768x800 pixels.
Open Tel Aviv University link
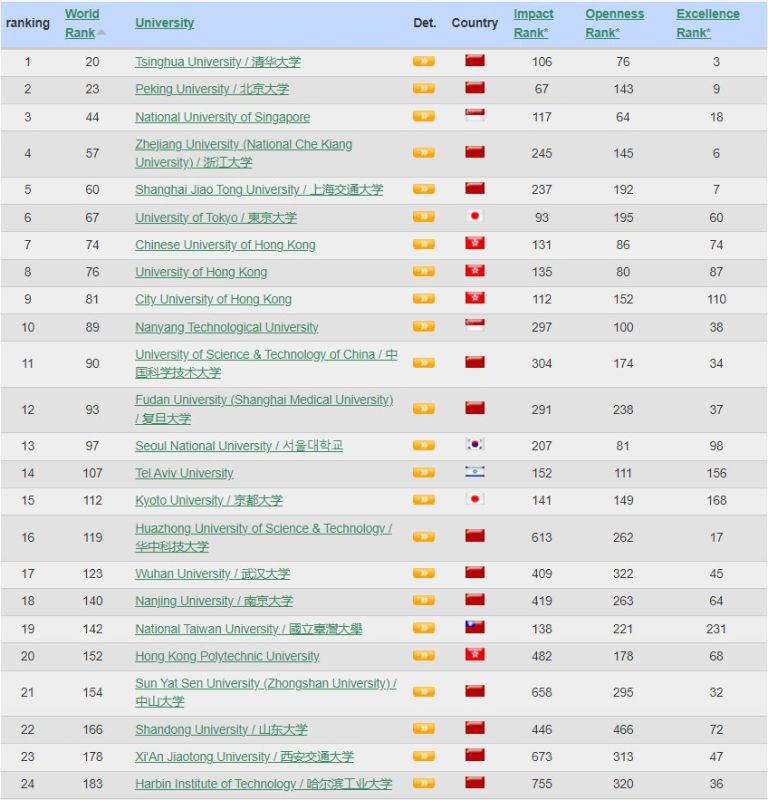[184, 473]
